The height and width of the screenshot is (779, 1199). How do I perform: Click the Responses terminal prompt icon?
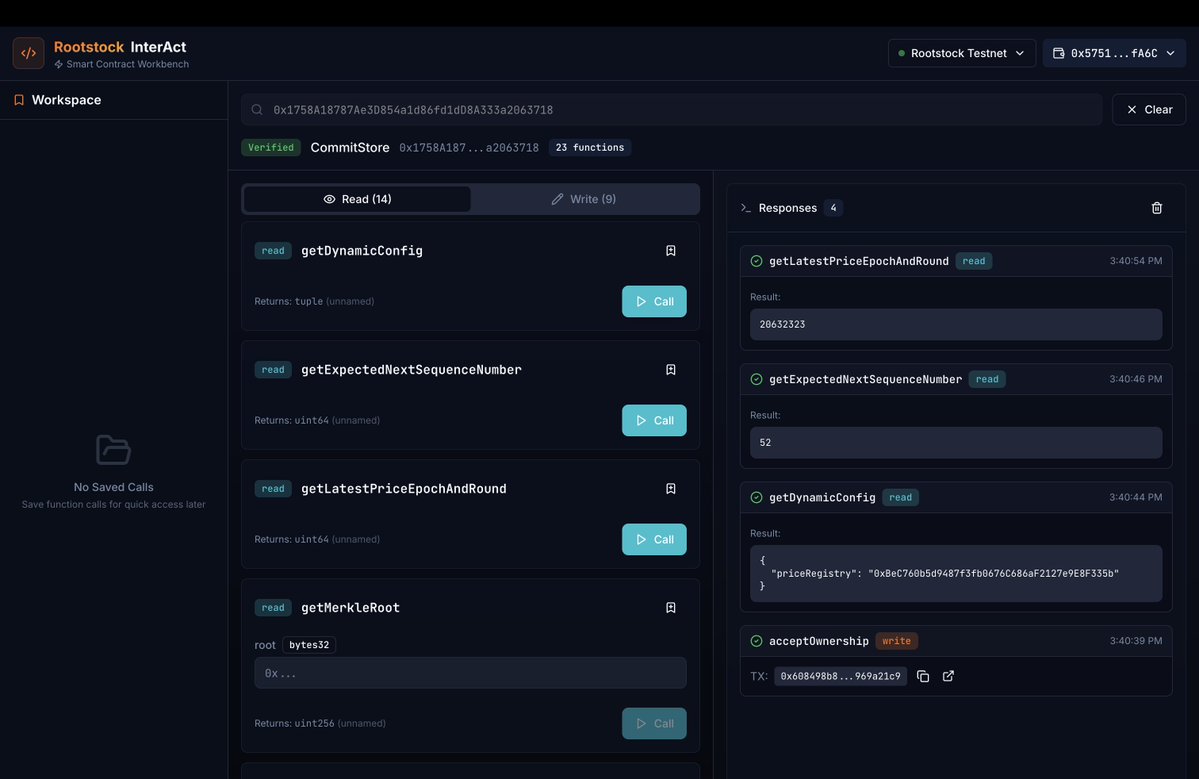click(x=746, y=208)
